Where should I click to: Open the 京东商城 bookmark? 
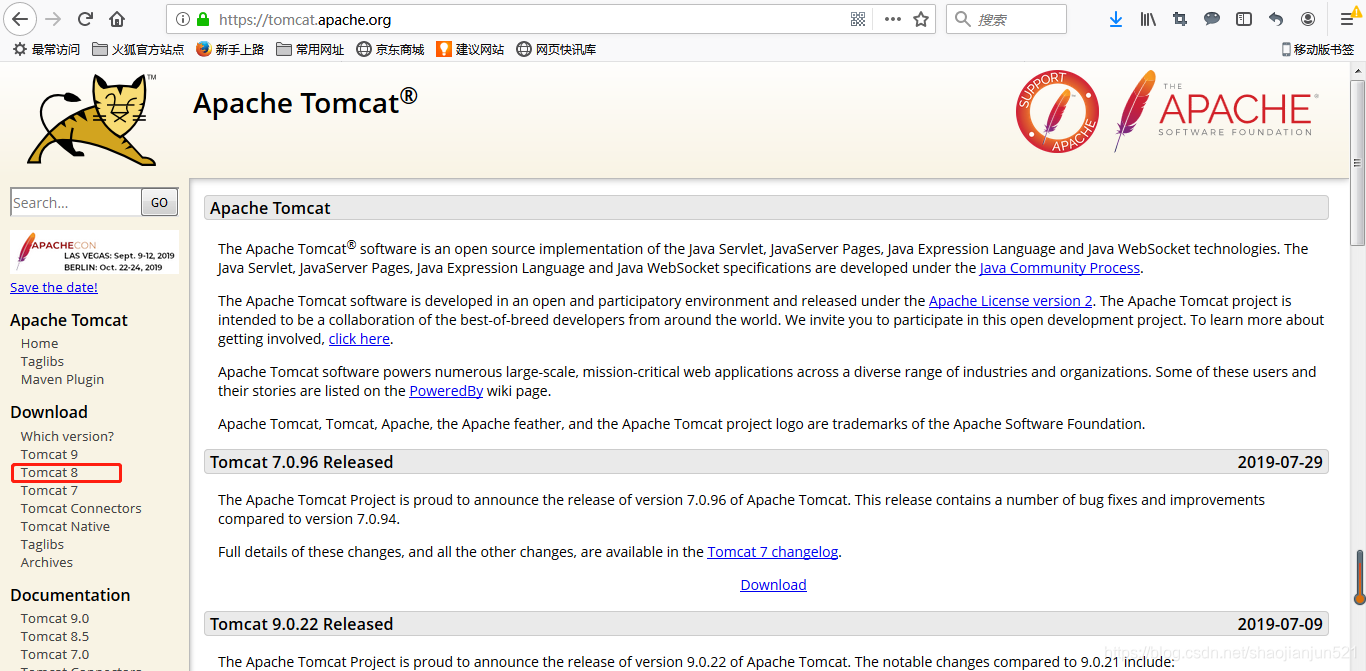tap(390, 49)
